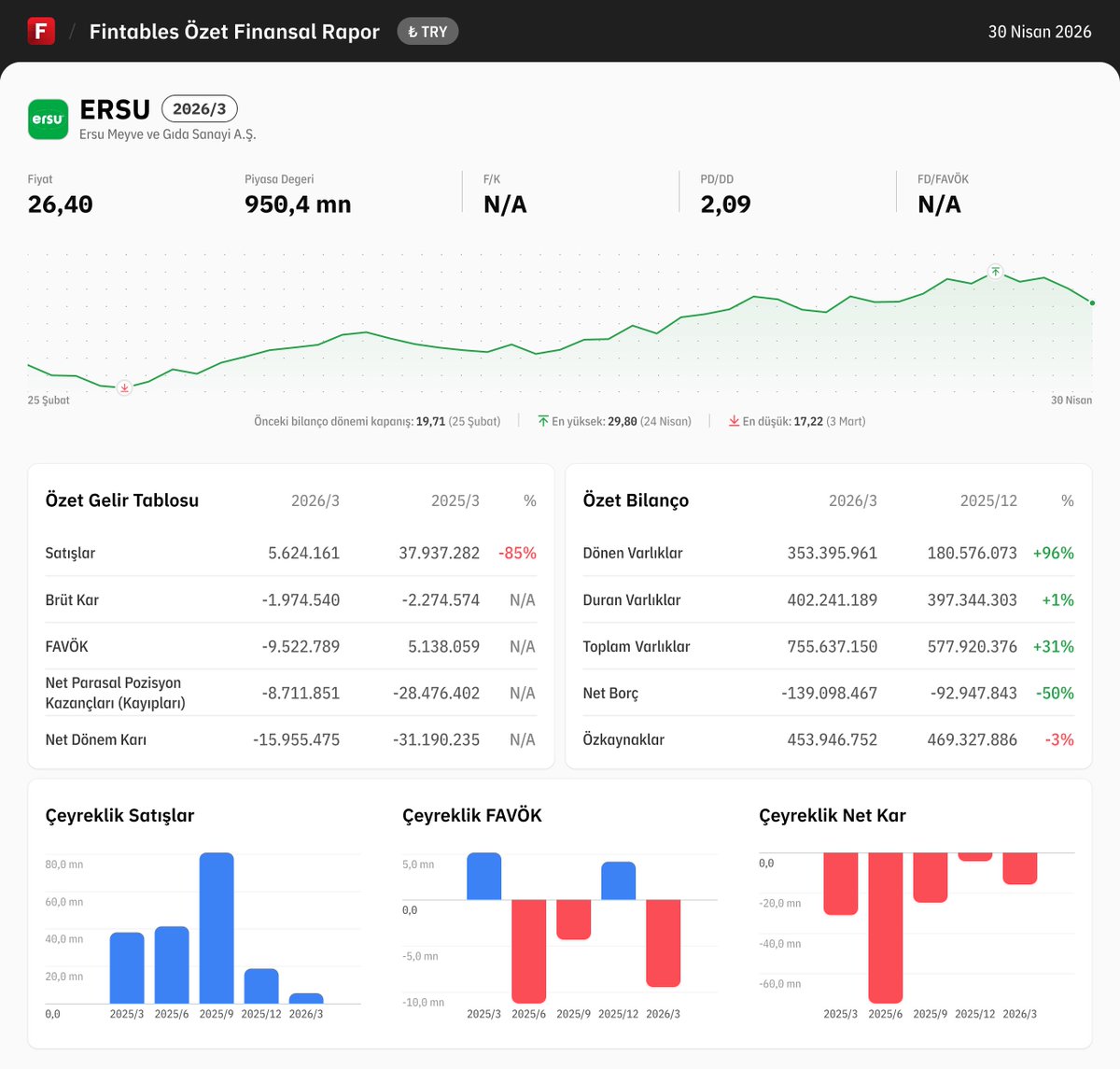The width and height of the screenshot is (1120, 1069).
Task: Click the 2025/3 blue bar in Çeyreklik FAVÖK
Action: pos(484,876)
